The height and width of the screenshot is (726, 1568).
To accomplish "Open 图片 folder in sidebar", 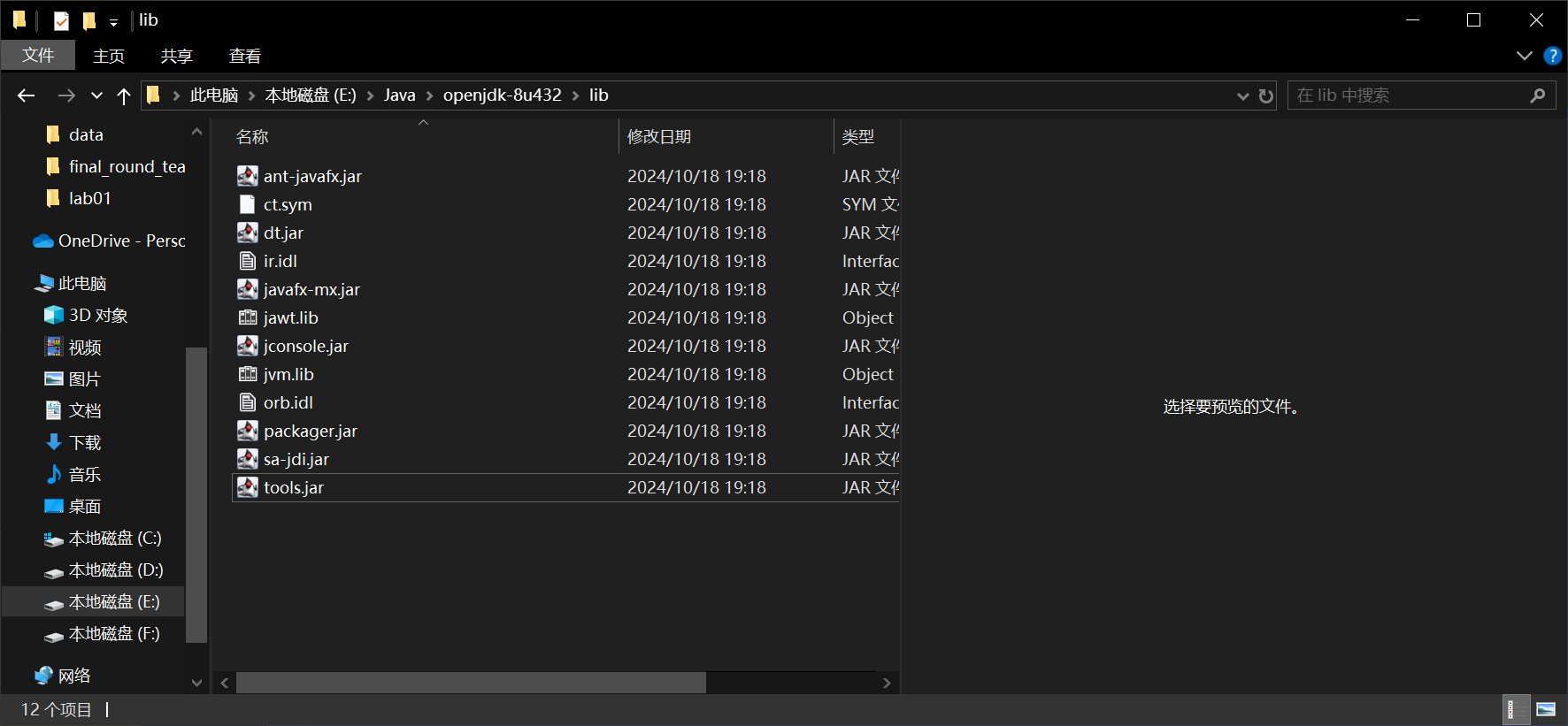I will click(73, 378).
